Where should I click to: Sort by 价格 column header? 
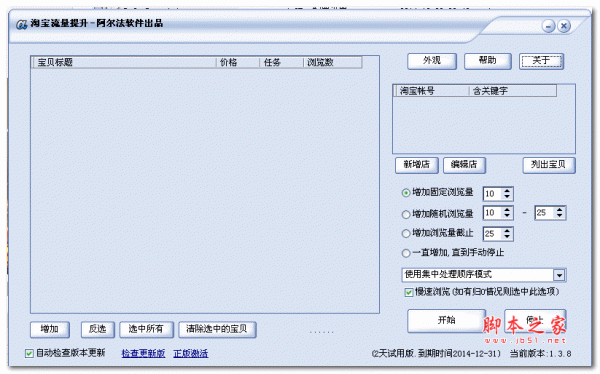tap(238, 62)
